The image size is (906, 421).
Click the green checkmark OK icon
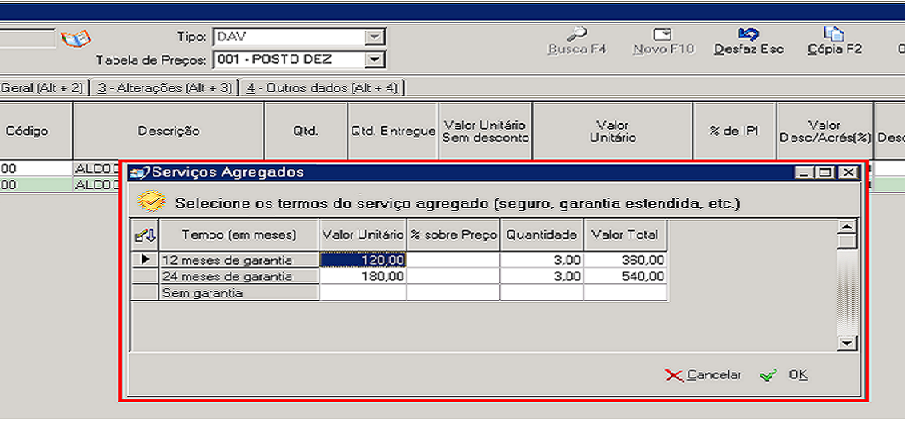(768, 375)
